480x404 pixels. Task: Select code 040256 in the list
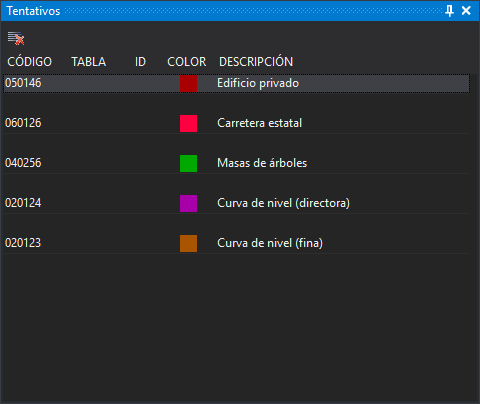click(23, 163)
